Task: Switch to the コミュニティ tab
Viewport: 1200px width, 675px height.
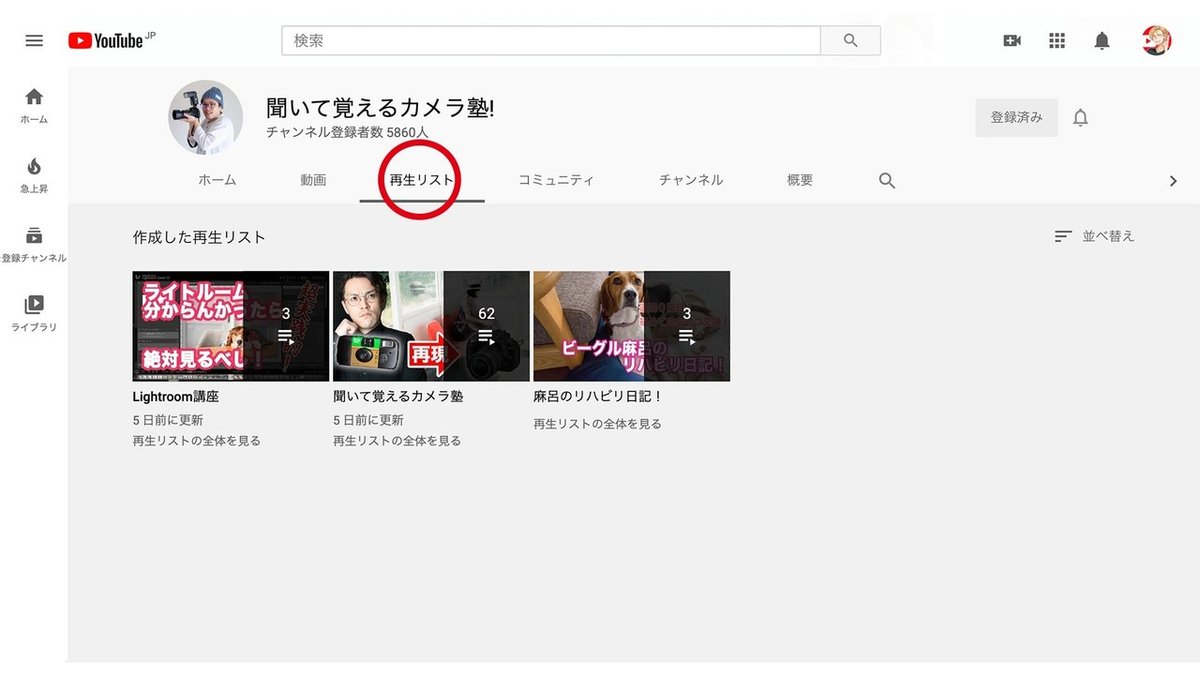Action: [556, 180]
